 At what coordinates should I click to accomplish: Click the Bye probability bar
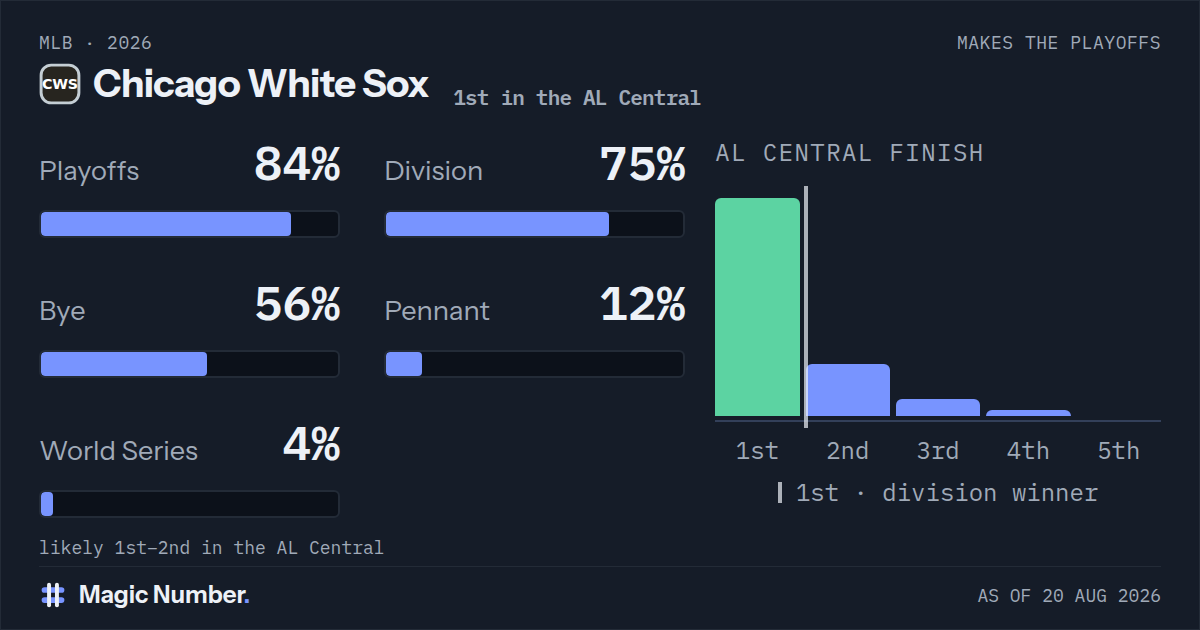[189, 364]
